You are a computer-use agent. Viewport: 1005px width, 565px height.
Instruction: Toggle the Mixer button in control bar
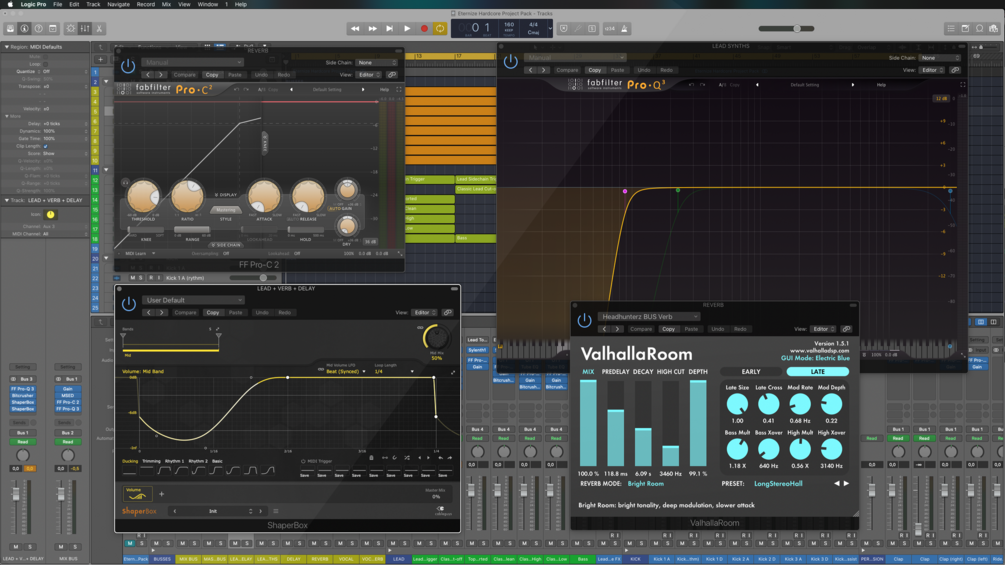[x=85, y=28]
